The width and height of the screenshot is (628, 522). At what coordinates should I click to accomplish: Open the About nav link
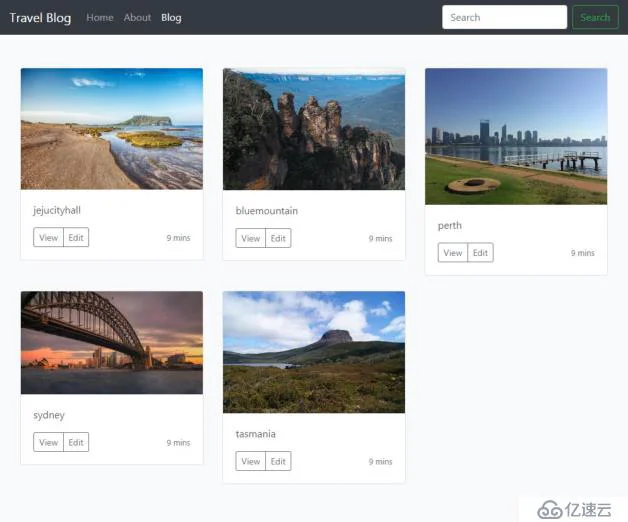[x=137, y=18]
